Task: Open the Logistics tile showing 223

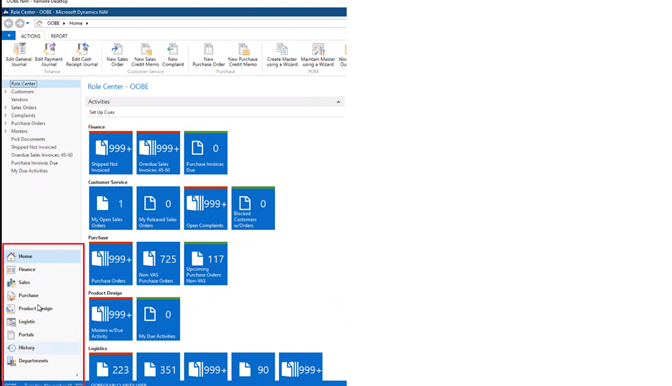Action: [x=111, y=367]
